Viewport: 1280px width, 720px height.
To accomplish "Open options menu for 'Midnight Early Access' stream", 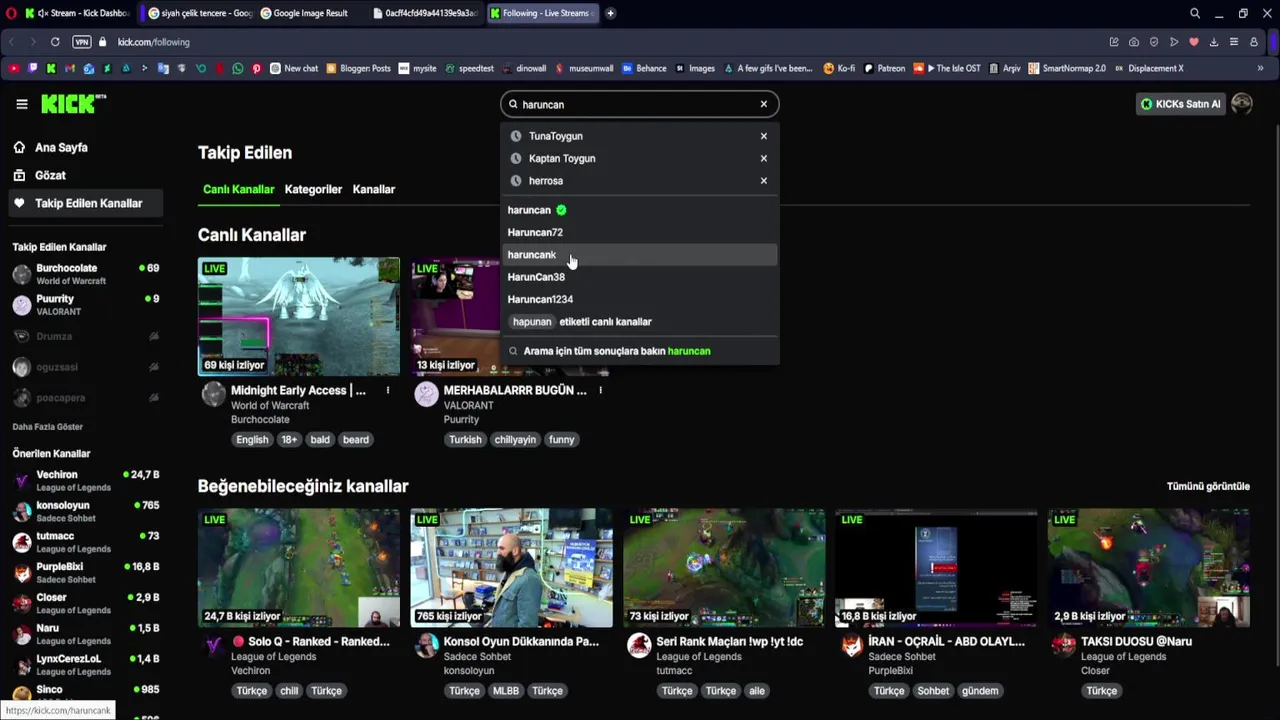I will [388, 390].
